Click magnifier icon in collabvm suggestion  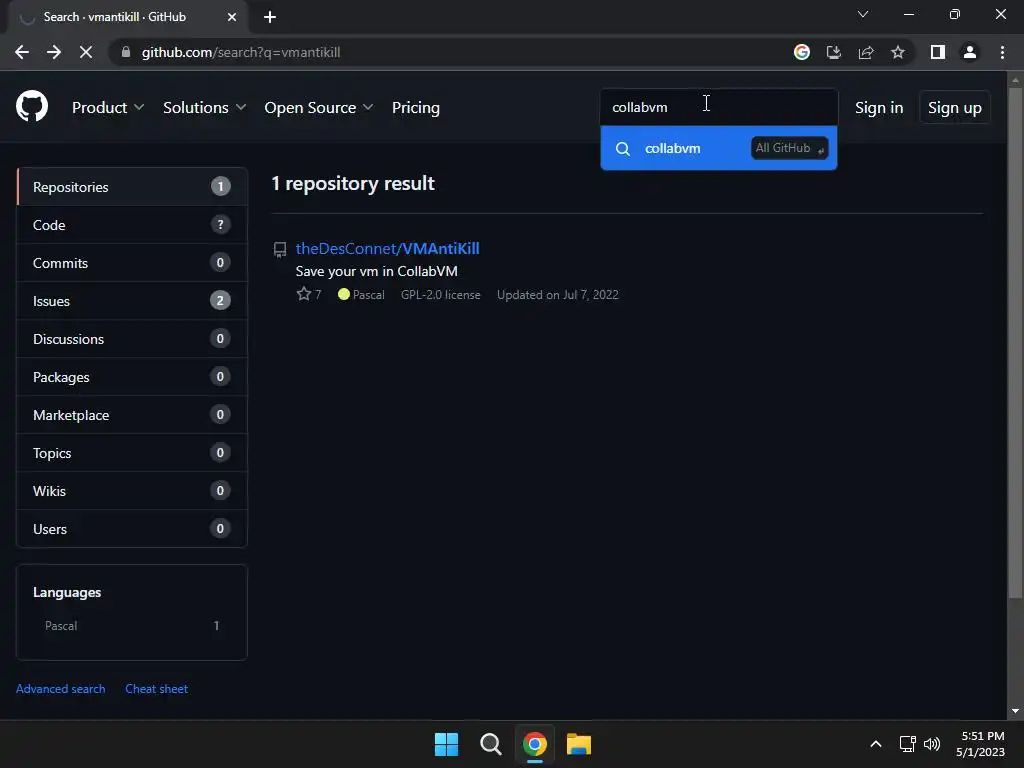point(623,149)
